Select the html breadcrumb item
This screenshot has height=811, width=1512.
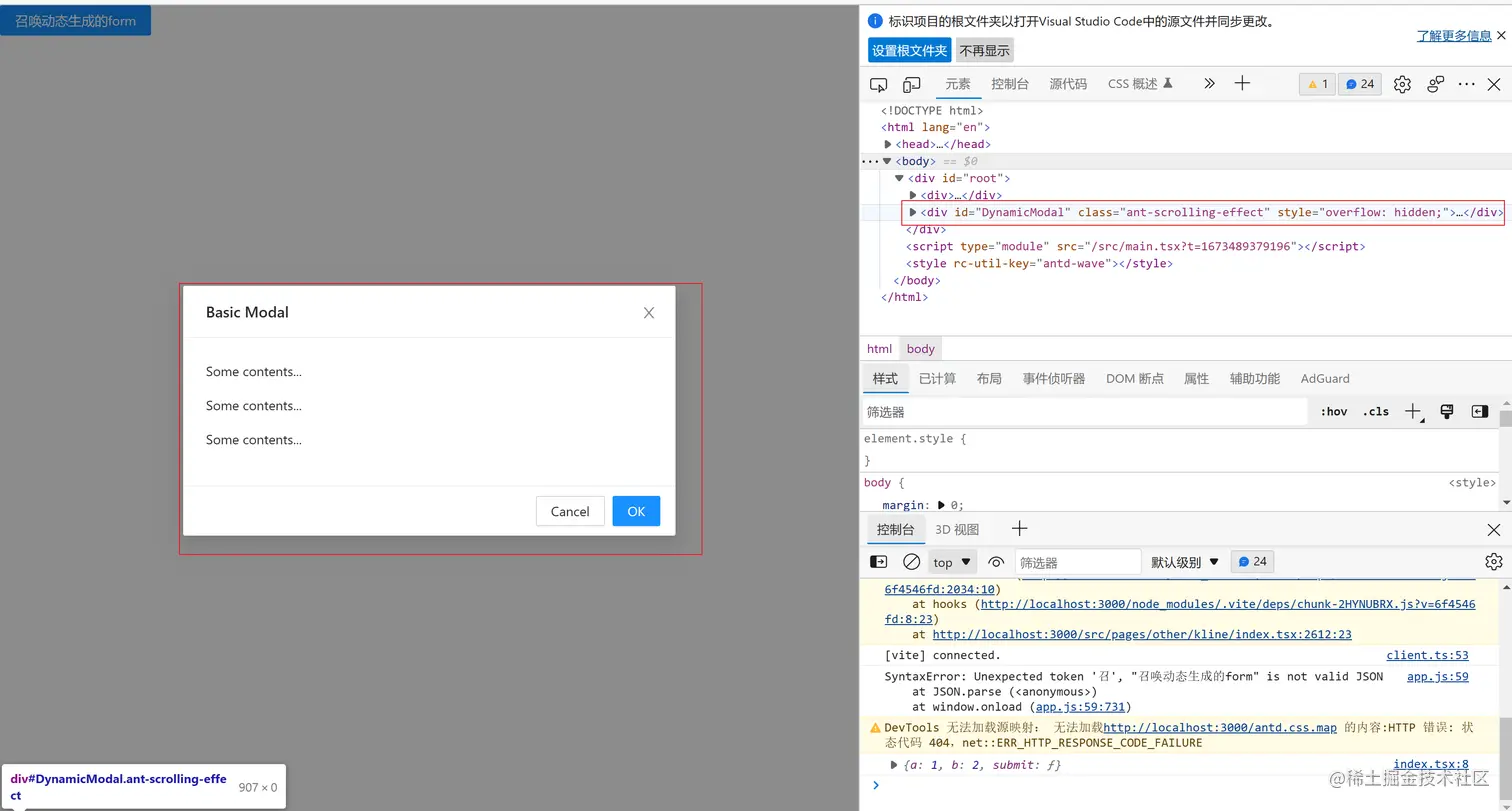coord(880,349)
